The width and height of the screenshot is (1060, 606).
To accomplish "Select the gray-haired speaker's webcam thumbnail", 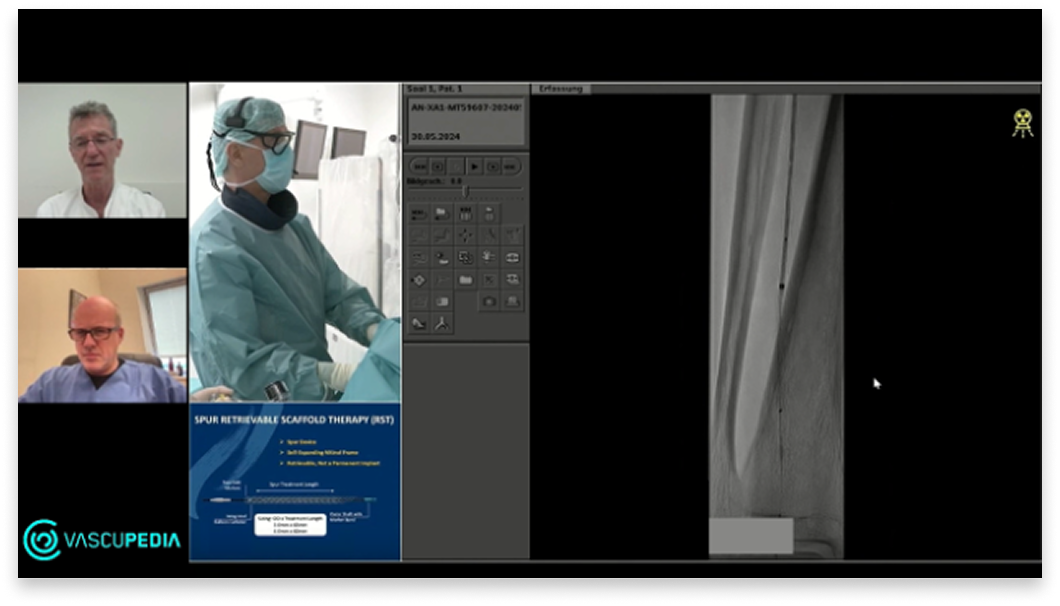I will [x=102, y=150].
